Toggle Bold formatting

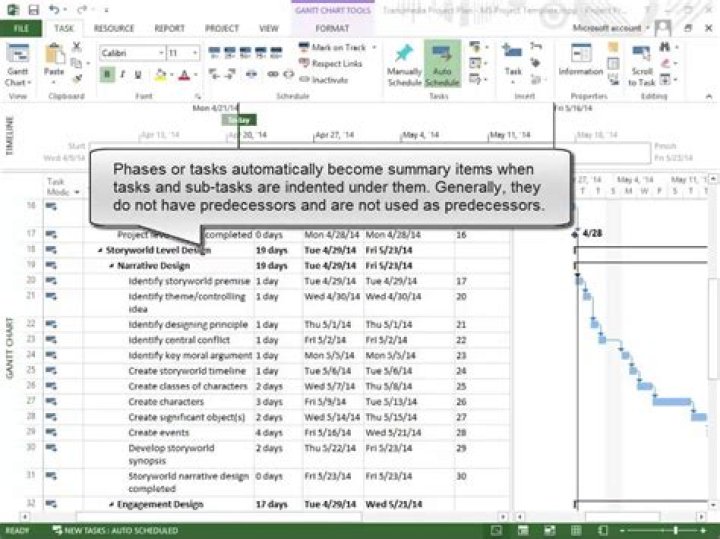click(x=107, y=75)
